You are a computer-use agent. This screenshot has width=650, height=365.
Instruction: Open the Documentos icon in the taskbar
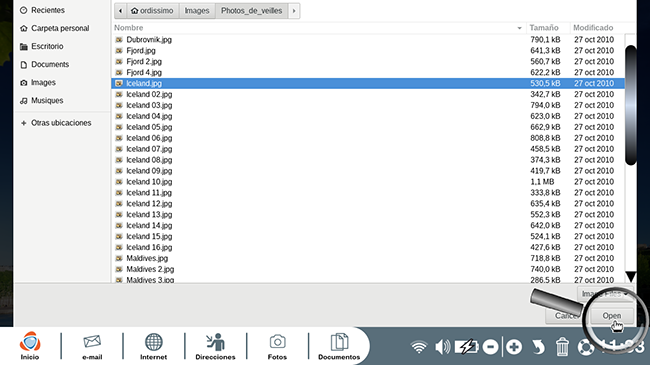[339, 346]
